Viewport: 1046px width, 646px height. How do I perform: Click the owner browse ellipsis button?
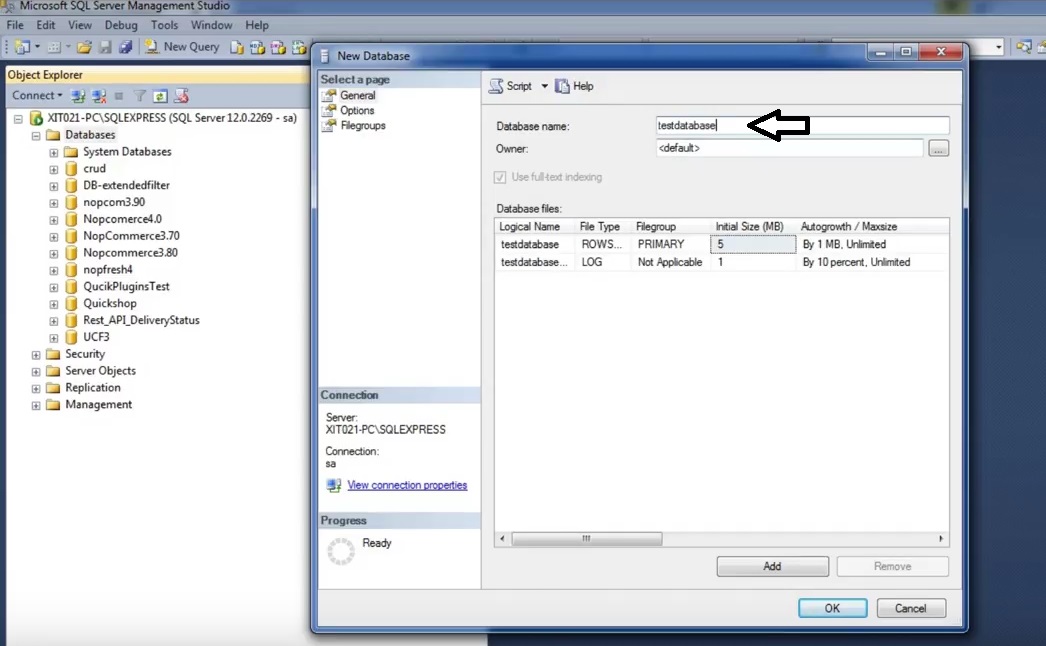pos(939,148)
